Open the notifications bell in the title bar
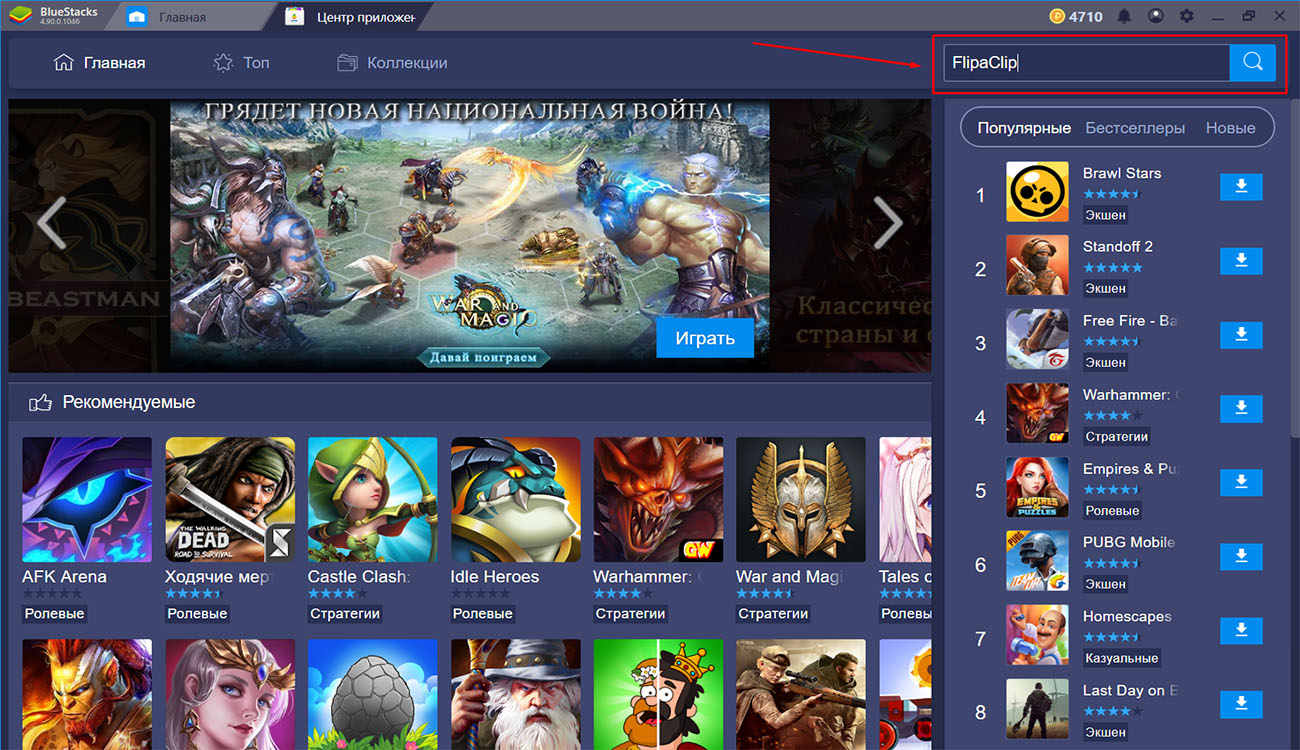Screen dimensions: 1300x750 [1125, 16]
